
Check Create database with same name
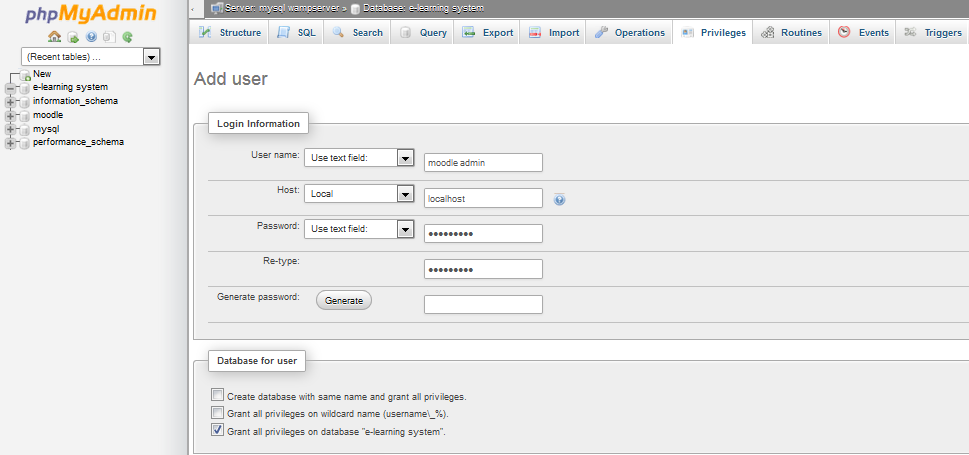click(217, 395)
